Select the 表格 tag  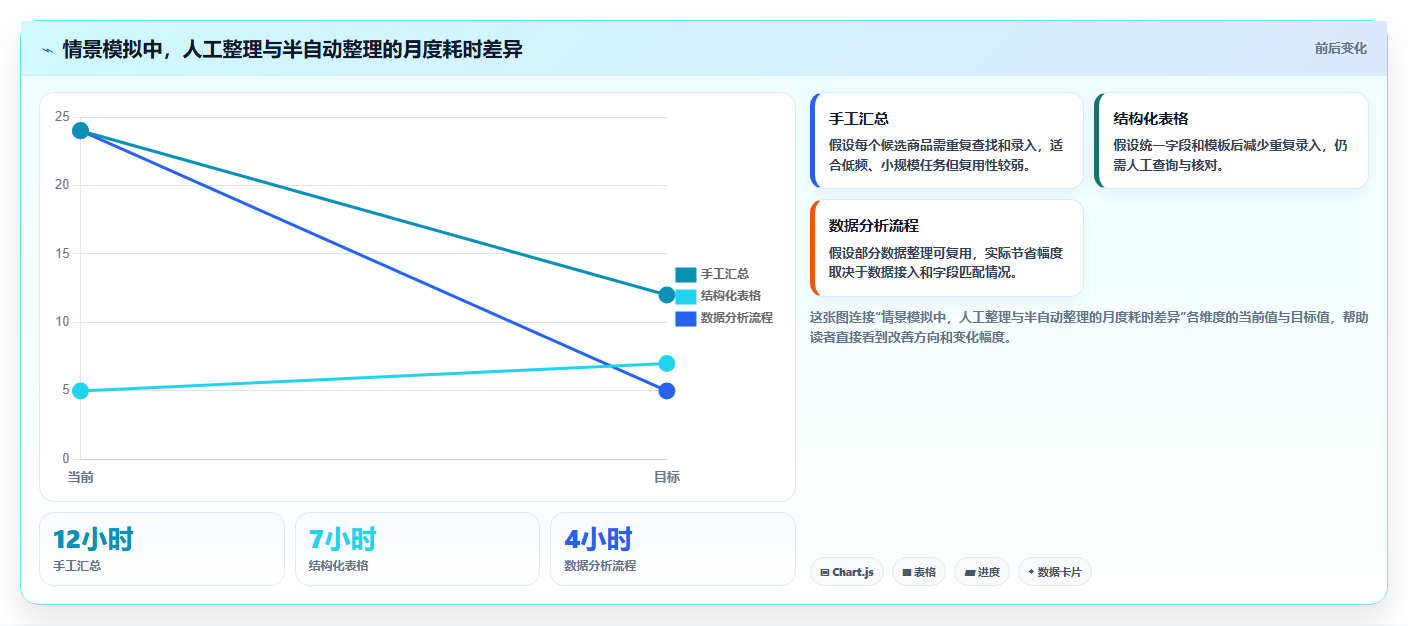point(919,572)
